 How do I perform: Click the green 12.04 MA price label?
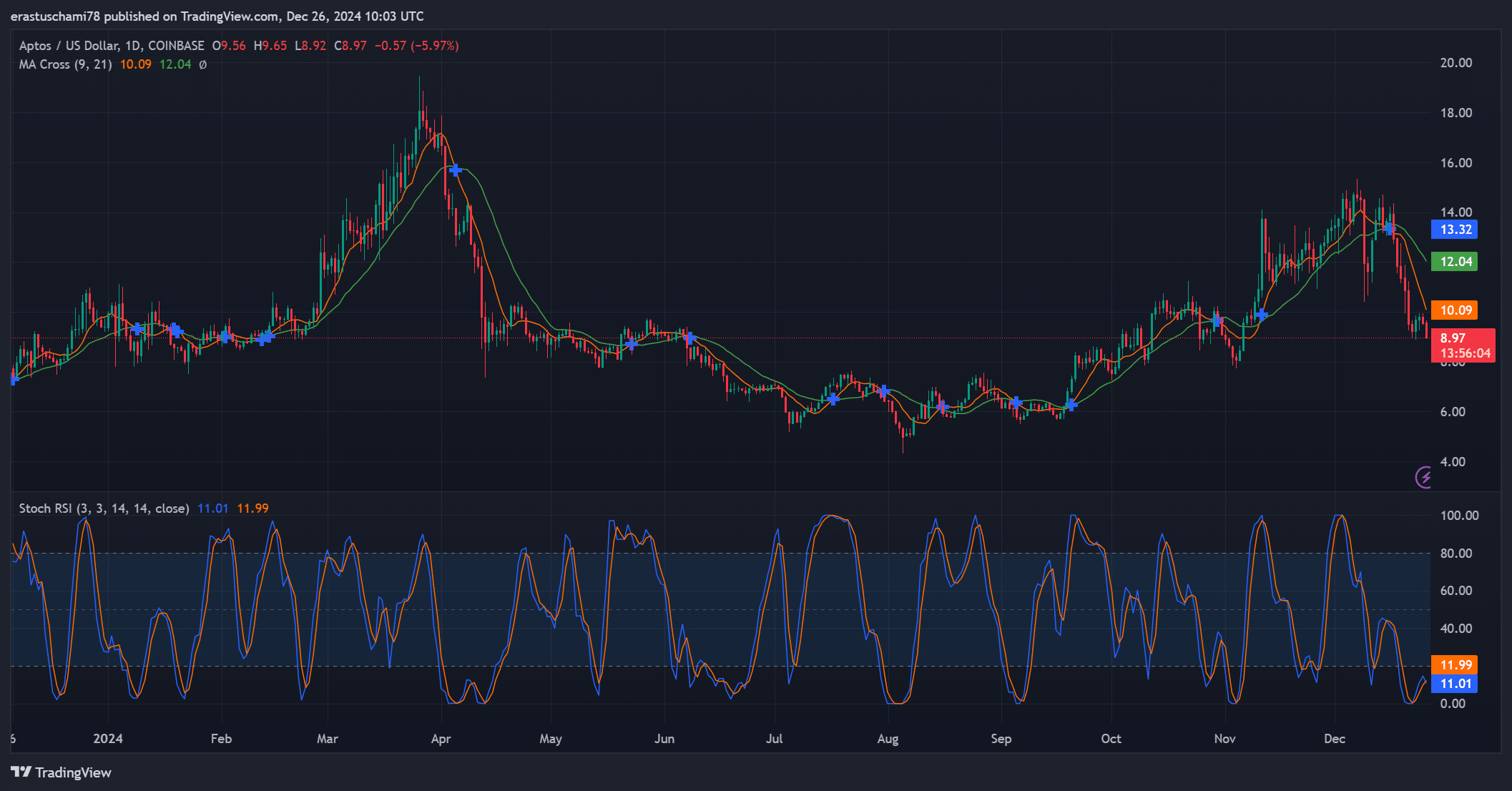pos(1455,262)
